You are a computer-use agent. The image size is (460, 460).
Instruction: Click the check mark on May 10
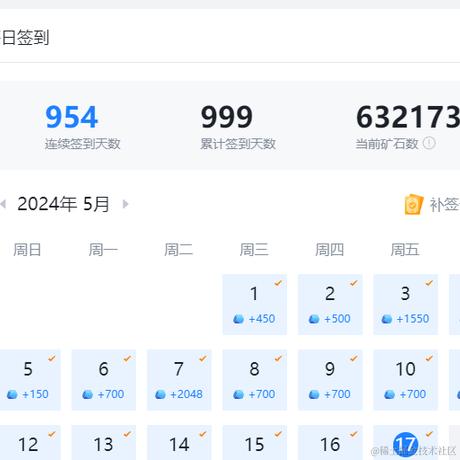click(x=429, y=358)
